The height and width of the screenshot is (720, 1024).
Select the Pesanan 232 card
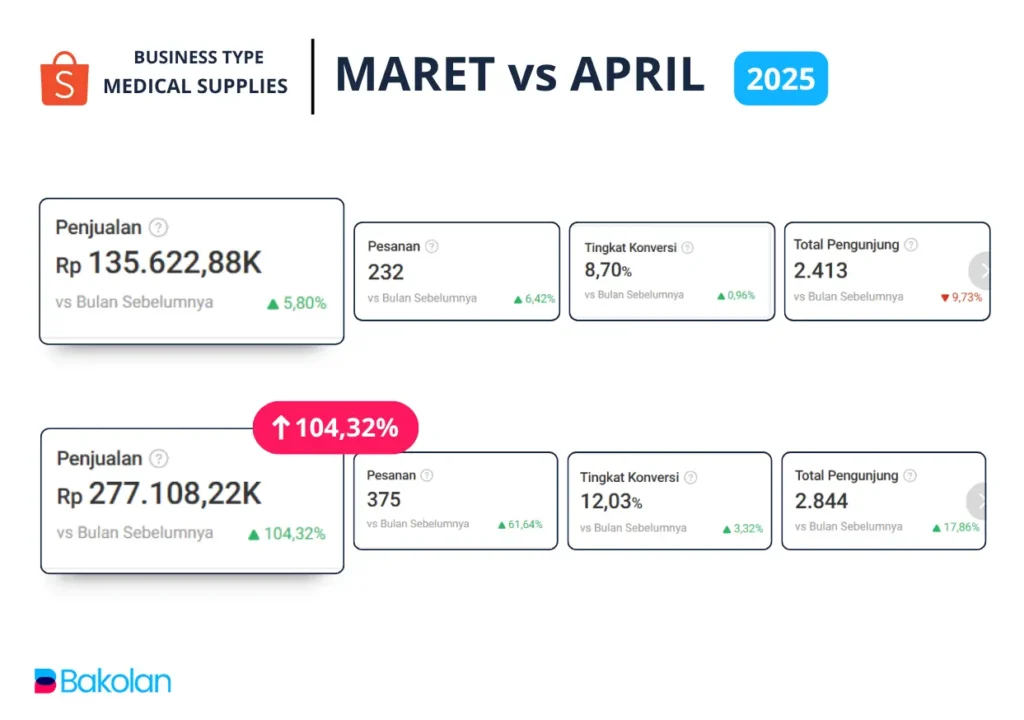[x=456, y=271]
